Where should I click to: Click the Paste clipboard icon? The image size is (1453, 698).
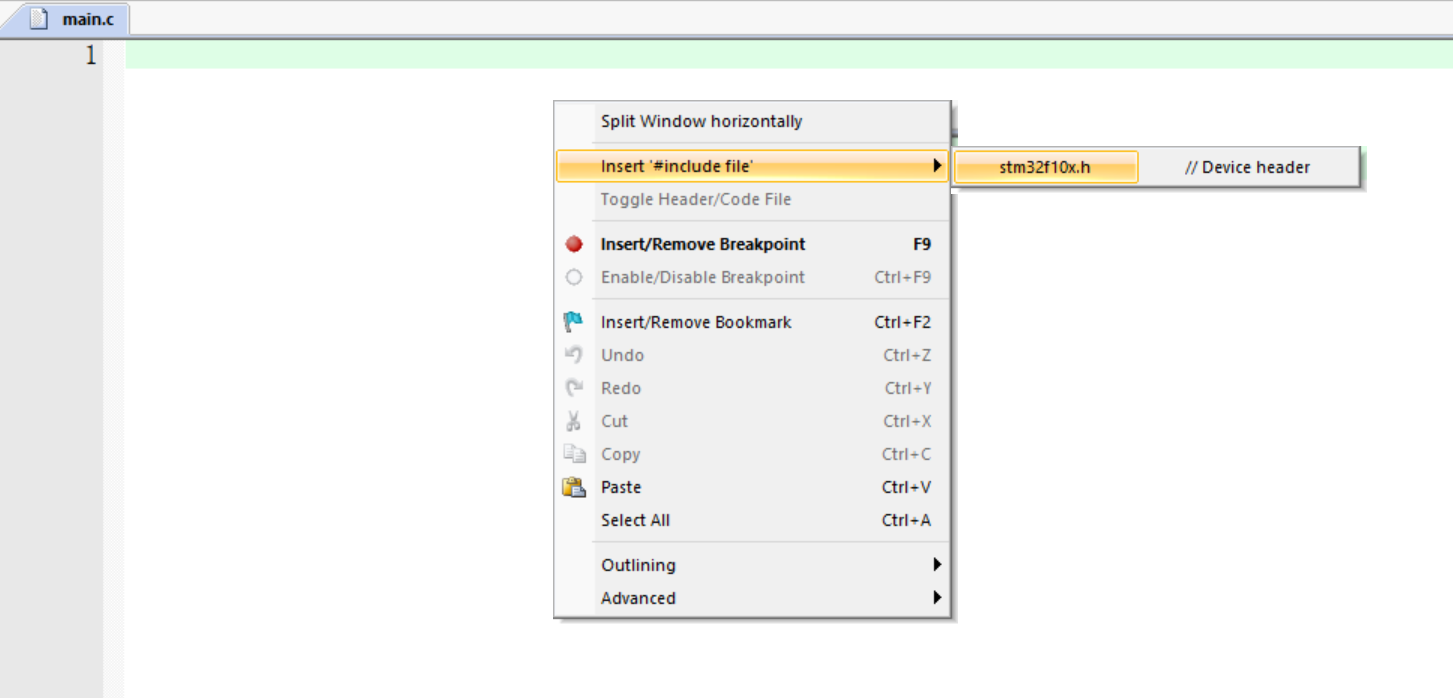[574, 487]
